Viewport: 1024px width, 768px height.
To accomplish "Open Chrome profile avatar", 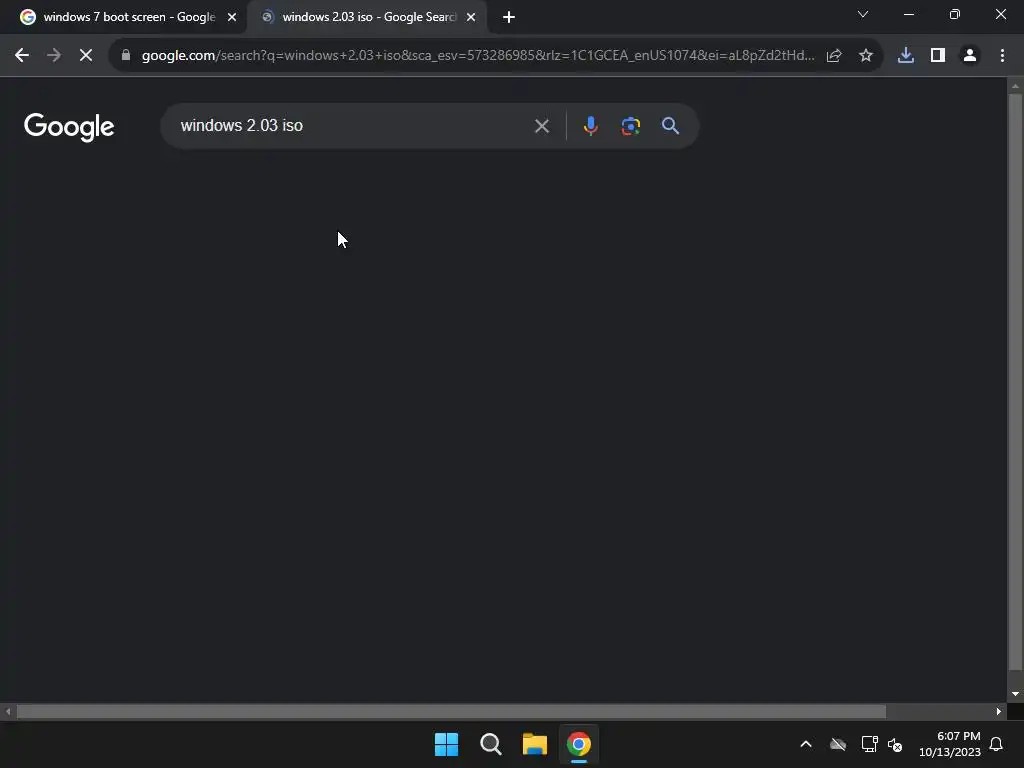I will pos(970,56).
